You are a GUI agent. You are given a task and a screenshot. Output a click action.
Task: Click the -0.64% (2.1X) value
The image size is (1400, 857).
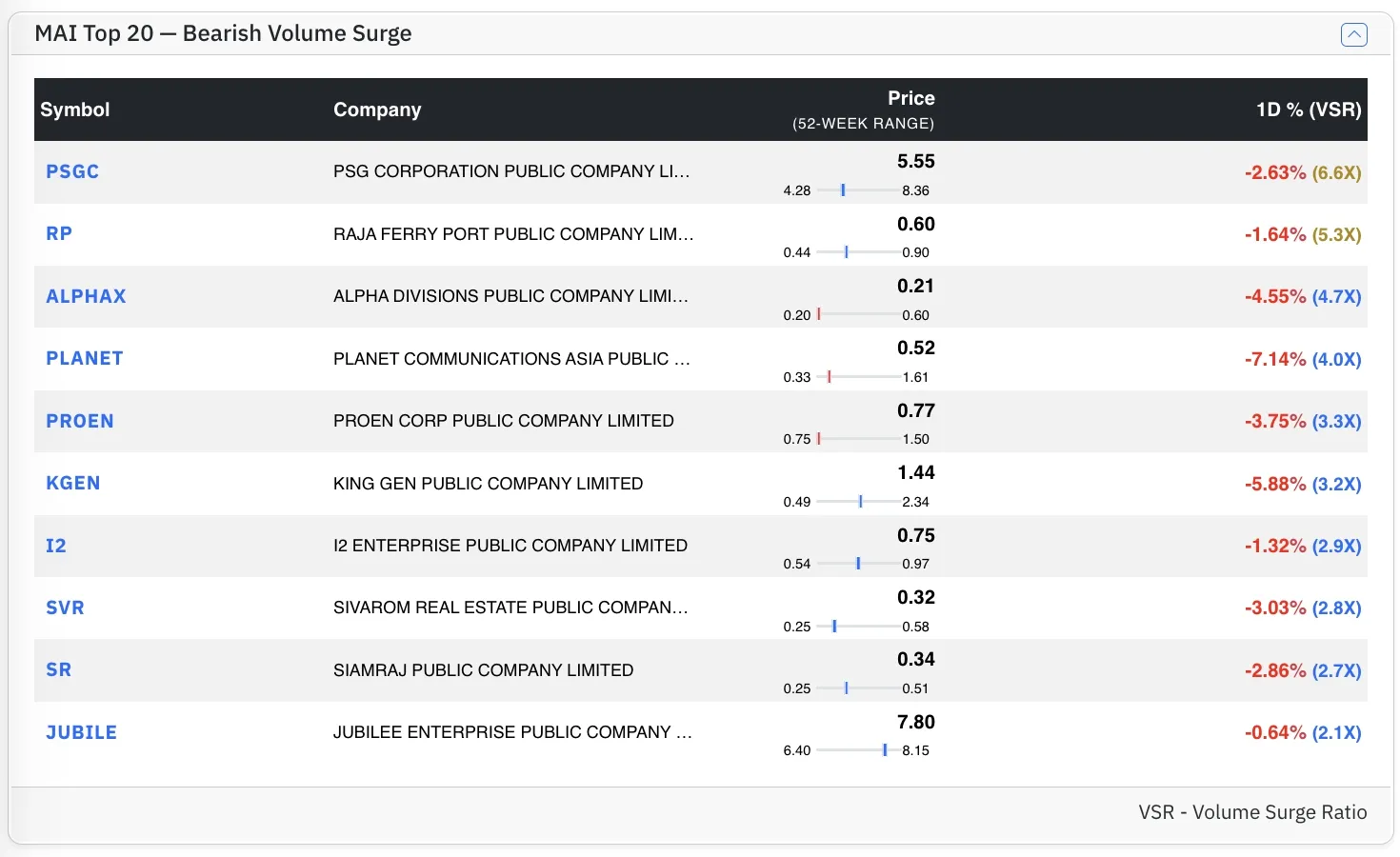point(1303,733)
